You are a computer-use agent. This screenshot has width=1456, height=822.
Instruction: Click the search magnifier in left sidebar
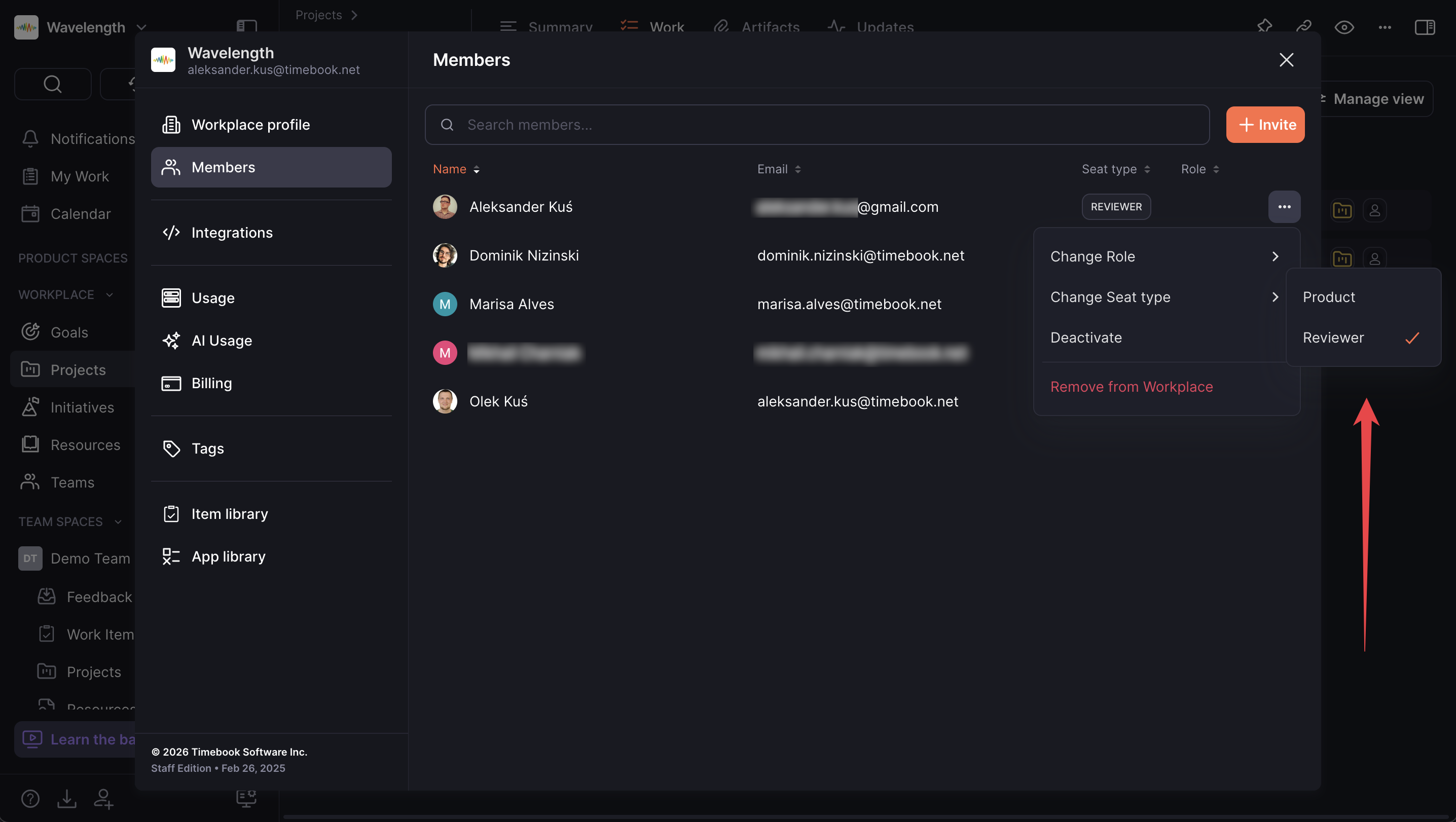pyautogui.click(x=53, y=84)
